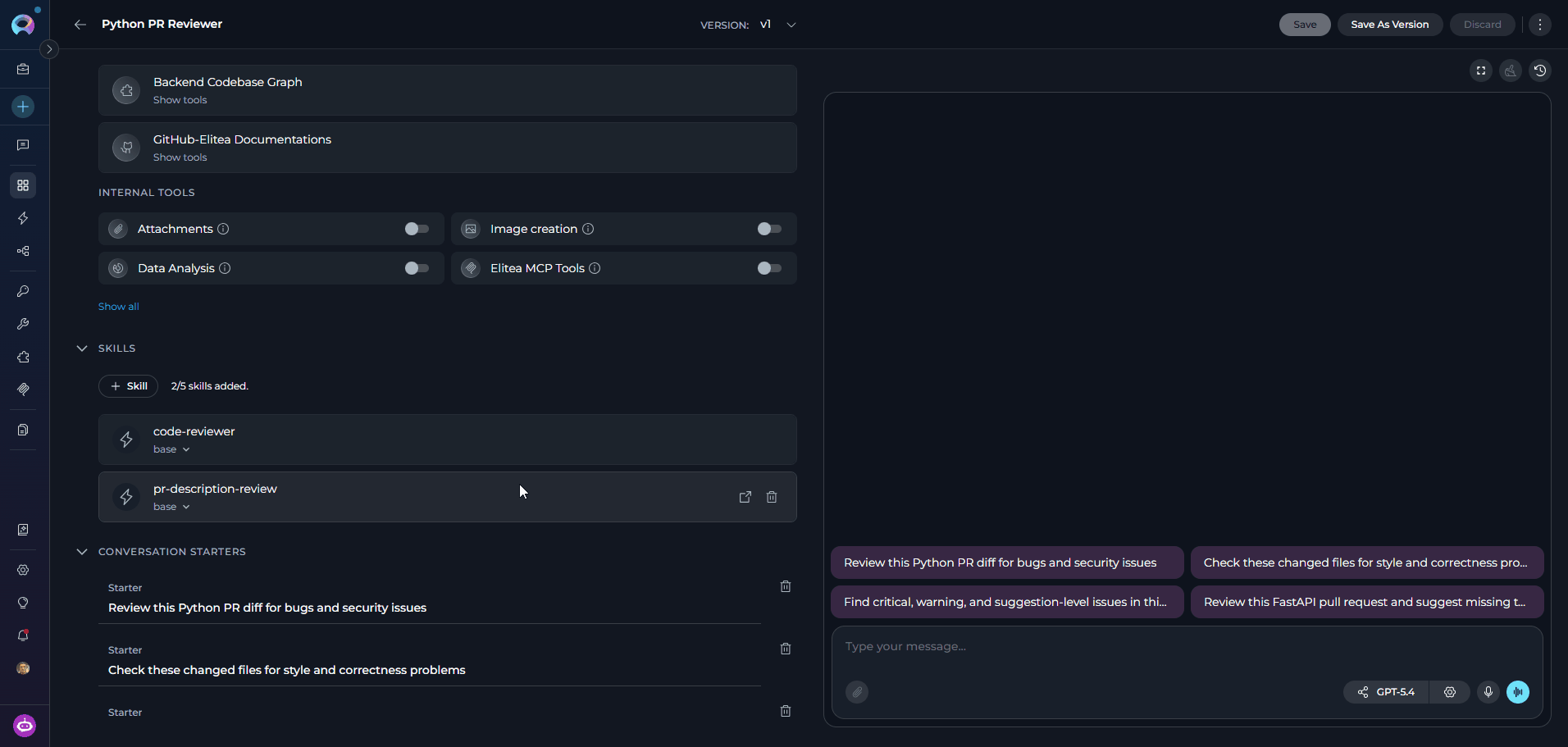Show tools for Backend Codebase Graph
The height and width of the screenshot is (747, 1568).
180,100
